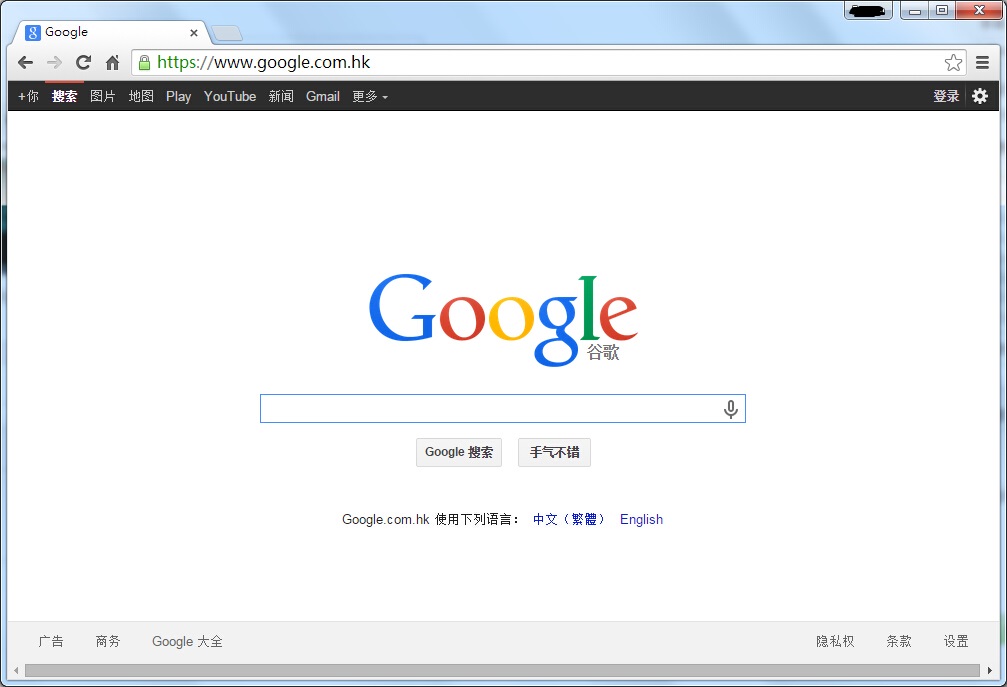Open 新闻 in the navigation bar
This screenshot has height=687, width=1007.
pyautogui.click(x=281, y=96)
